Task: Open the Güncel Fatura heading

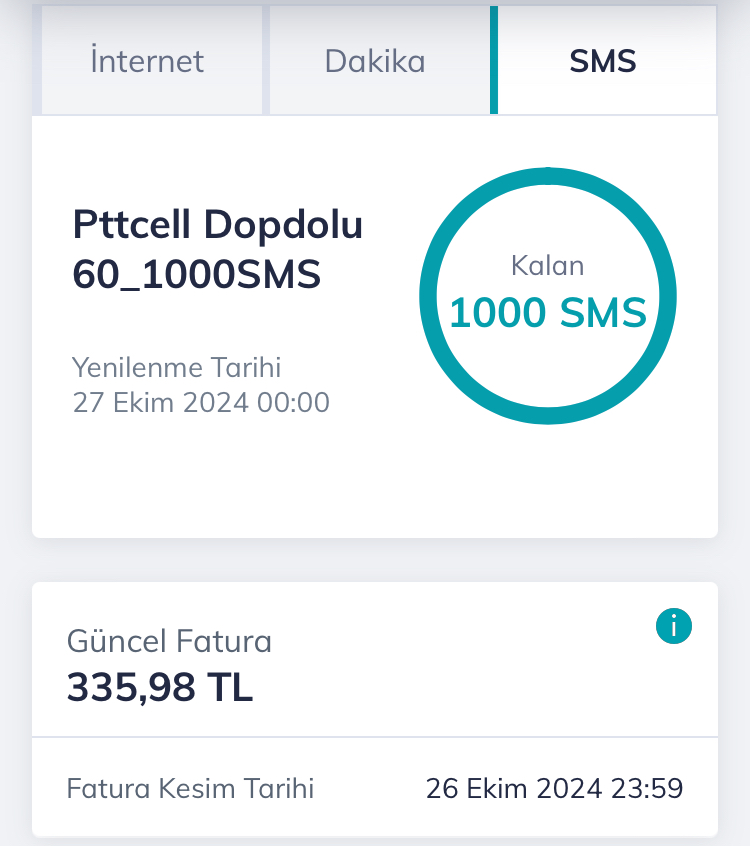Action: (169, 641)
